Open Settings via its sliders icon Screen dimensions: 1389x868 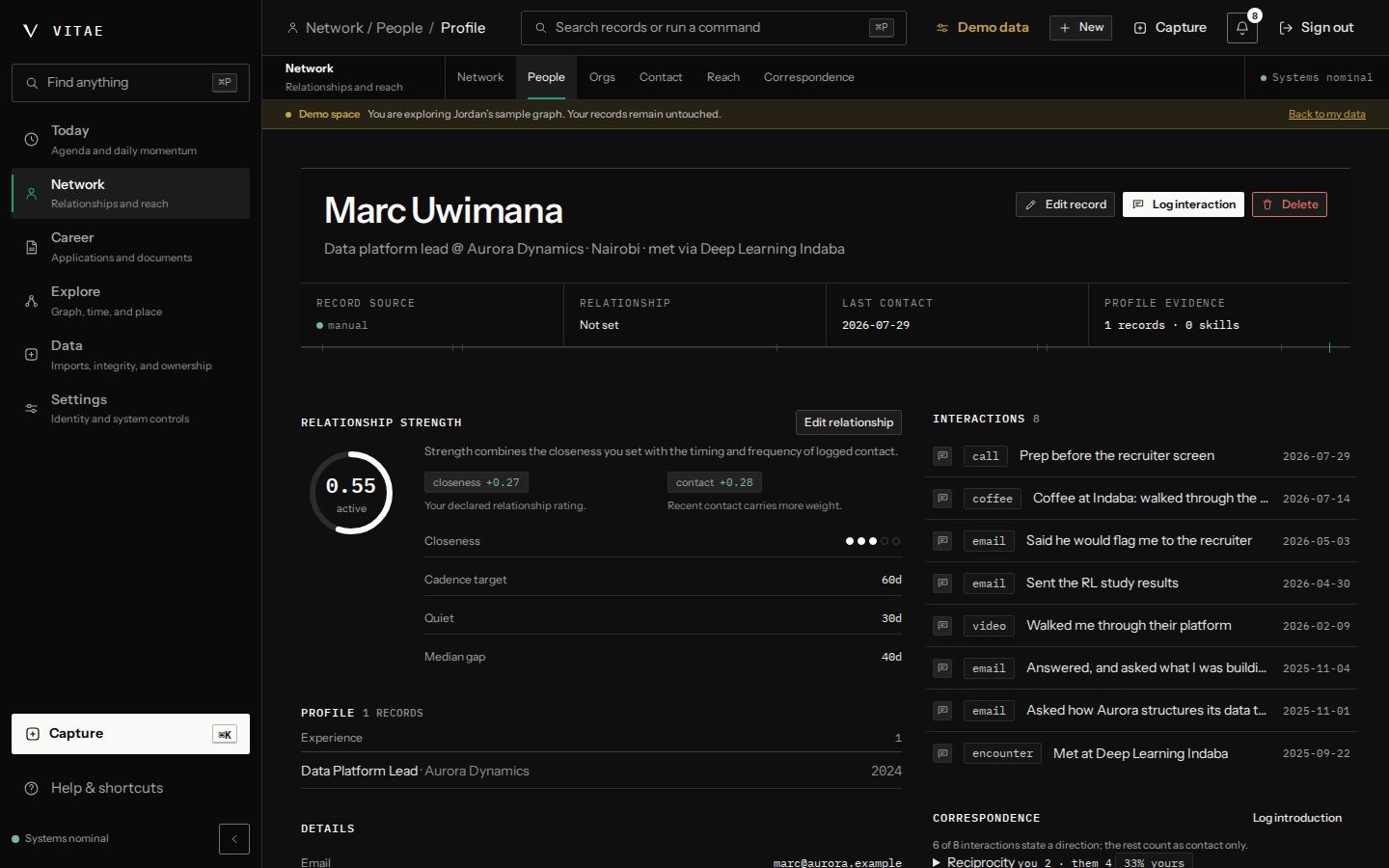[32, 409]
